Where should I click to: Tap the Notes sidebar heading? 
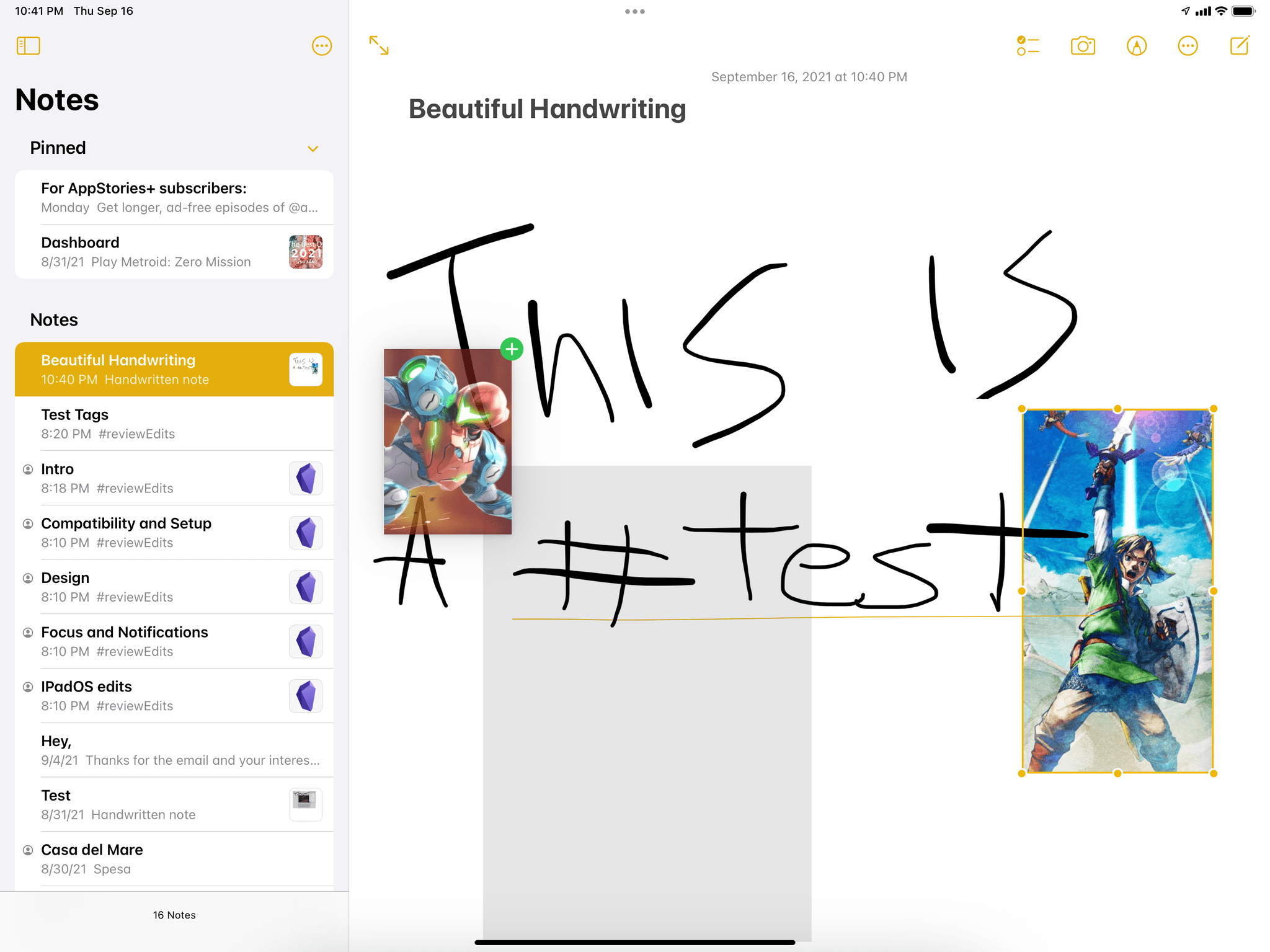point(57,100)
